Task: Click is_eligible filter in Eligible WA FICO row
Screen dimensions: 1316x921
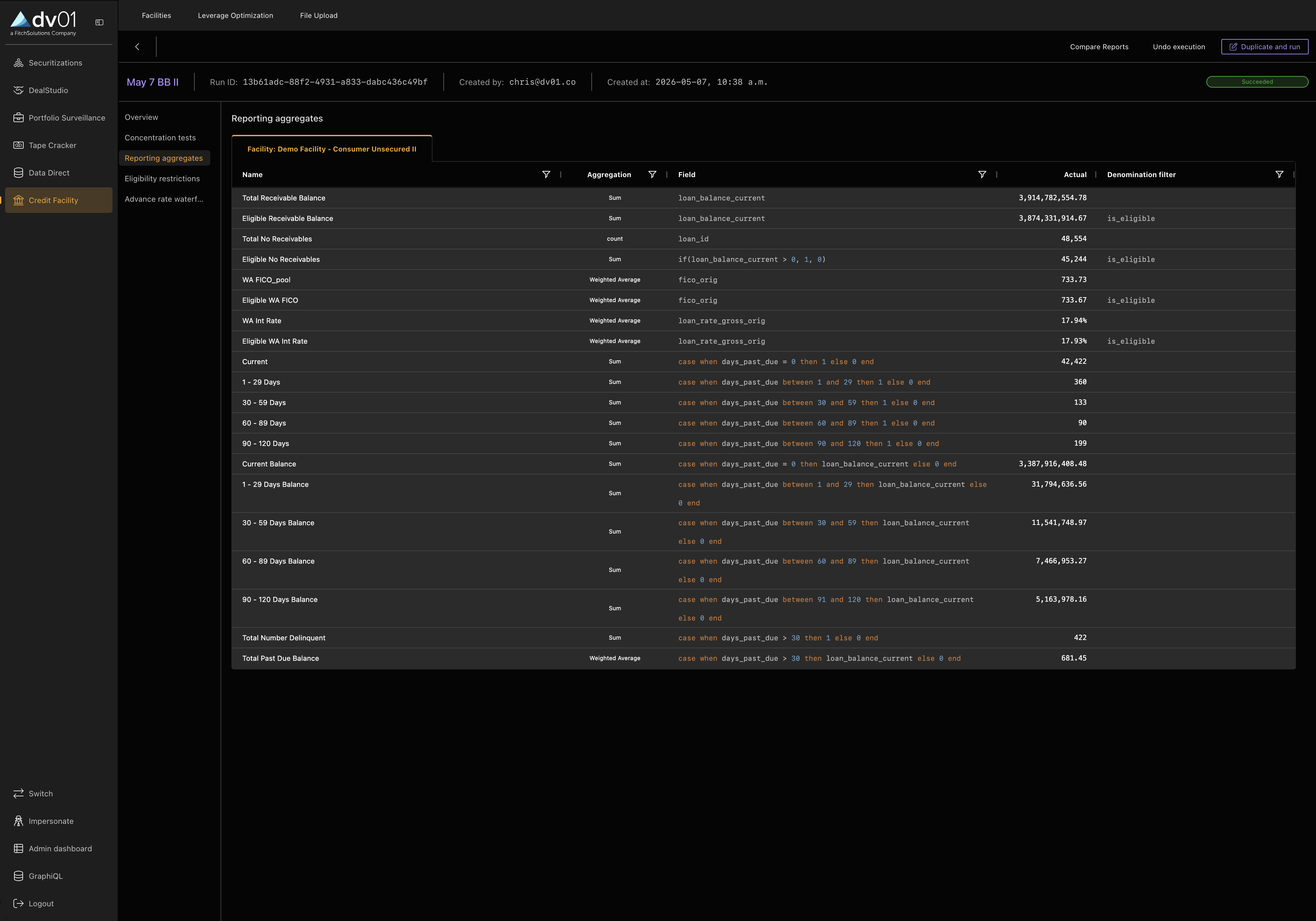Action: click(1131, 300)
